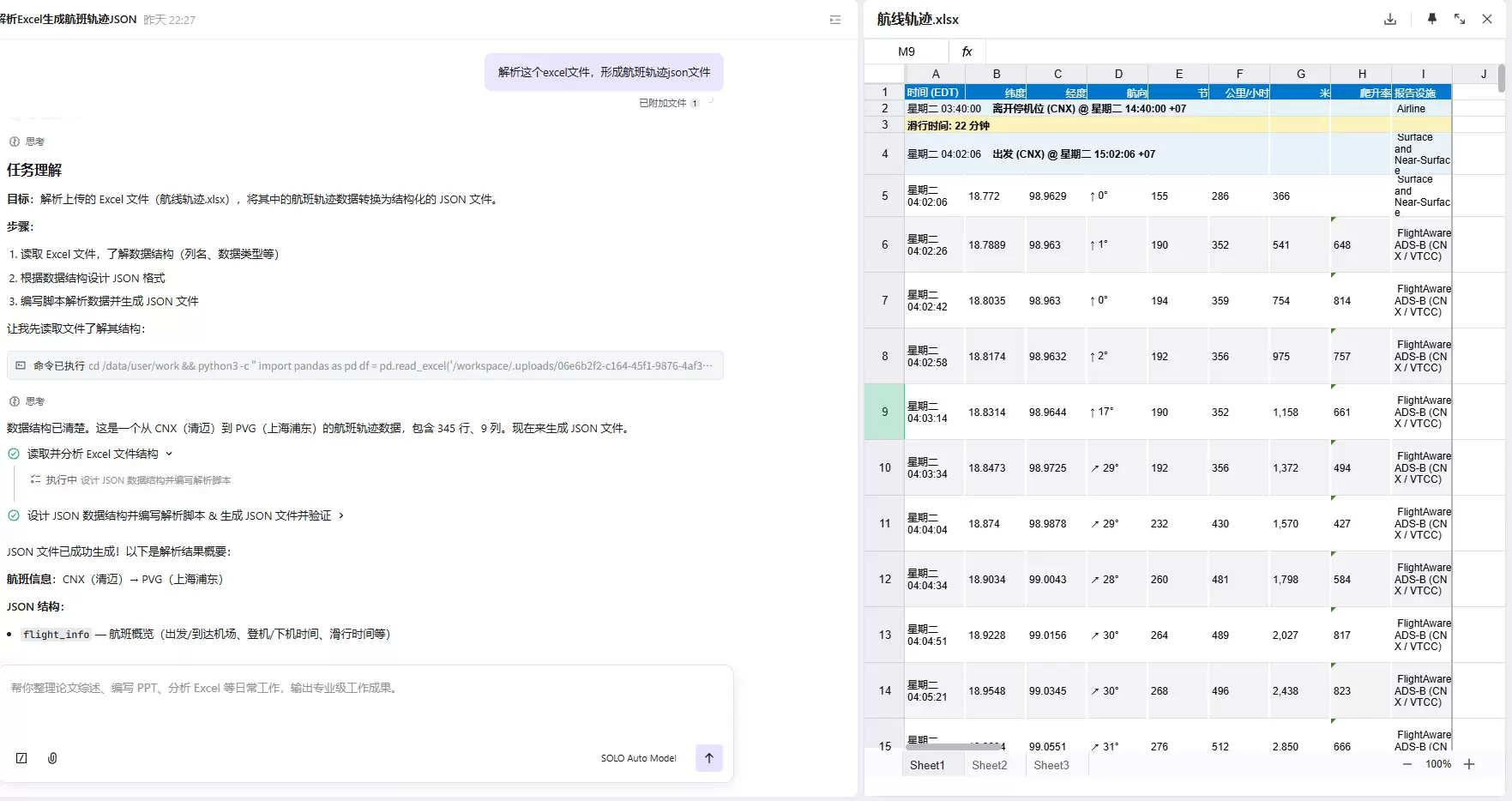Viewport: 1512px width, 801px height.
Task: Click the cell name box showing M9
Action: click(907, 51)
